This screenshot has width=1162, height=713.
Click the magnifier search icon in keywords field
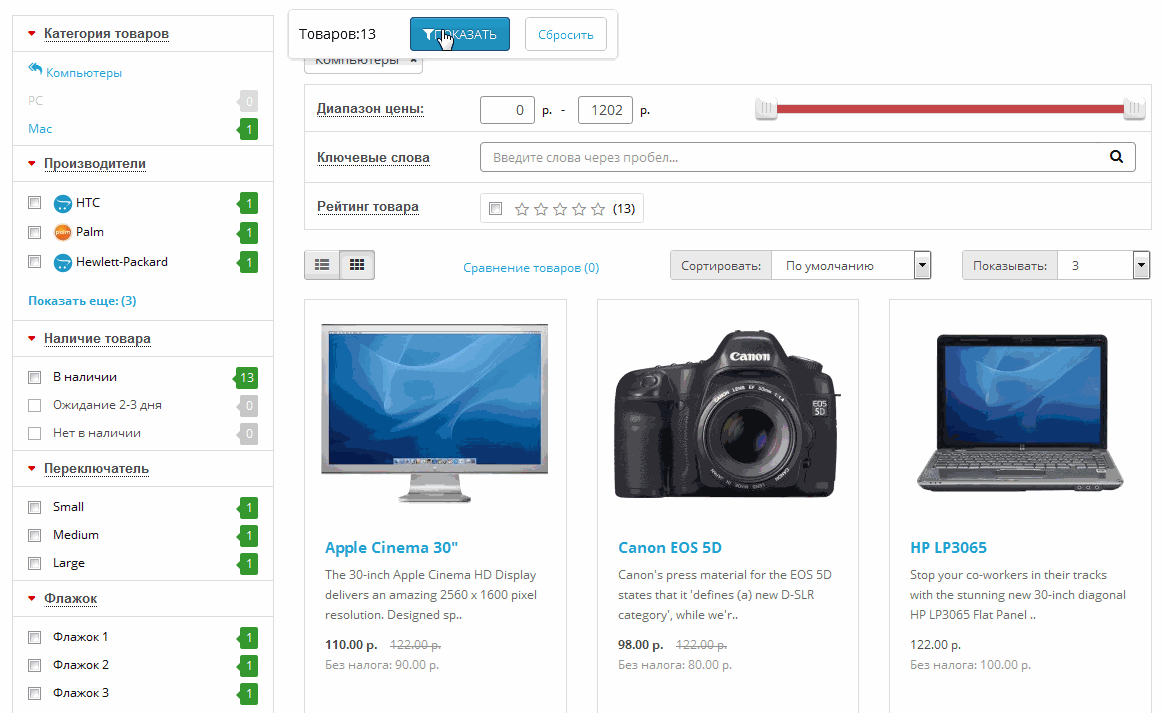tap(1116, 156)
